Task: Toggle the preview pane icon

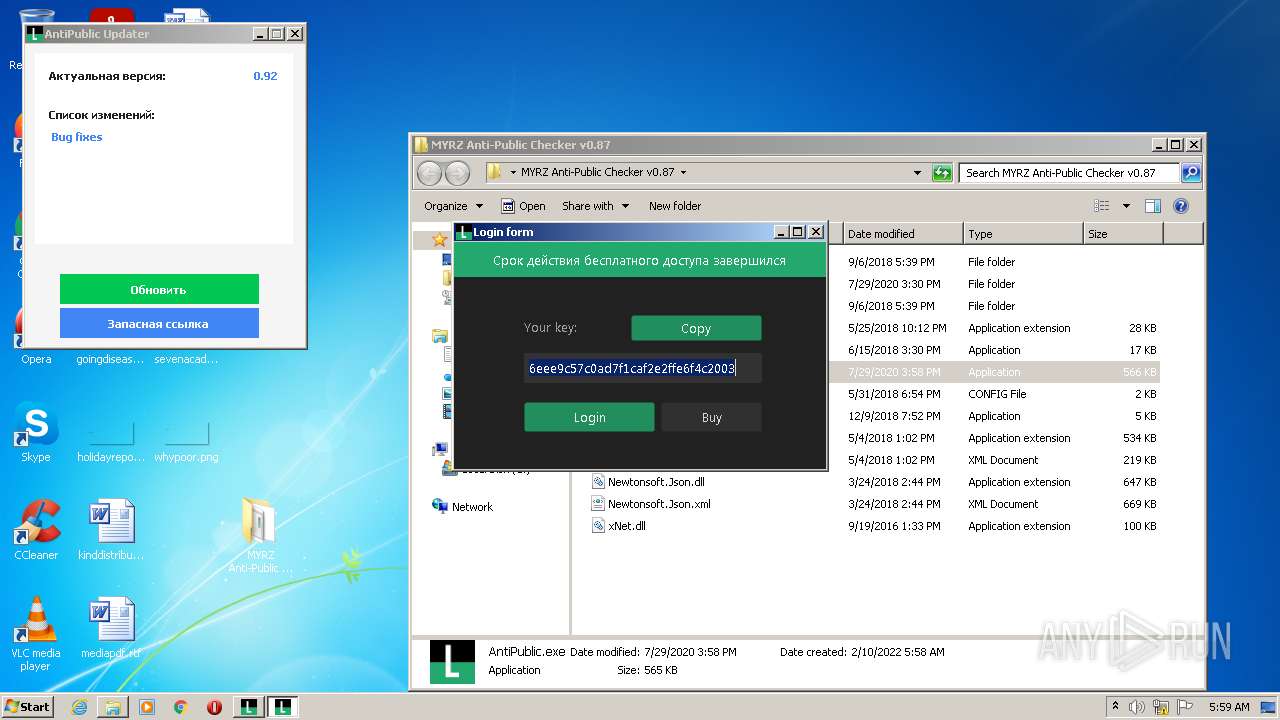Action: 1153,206
